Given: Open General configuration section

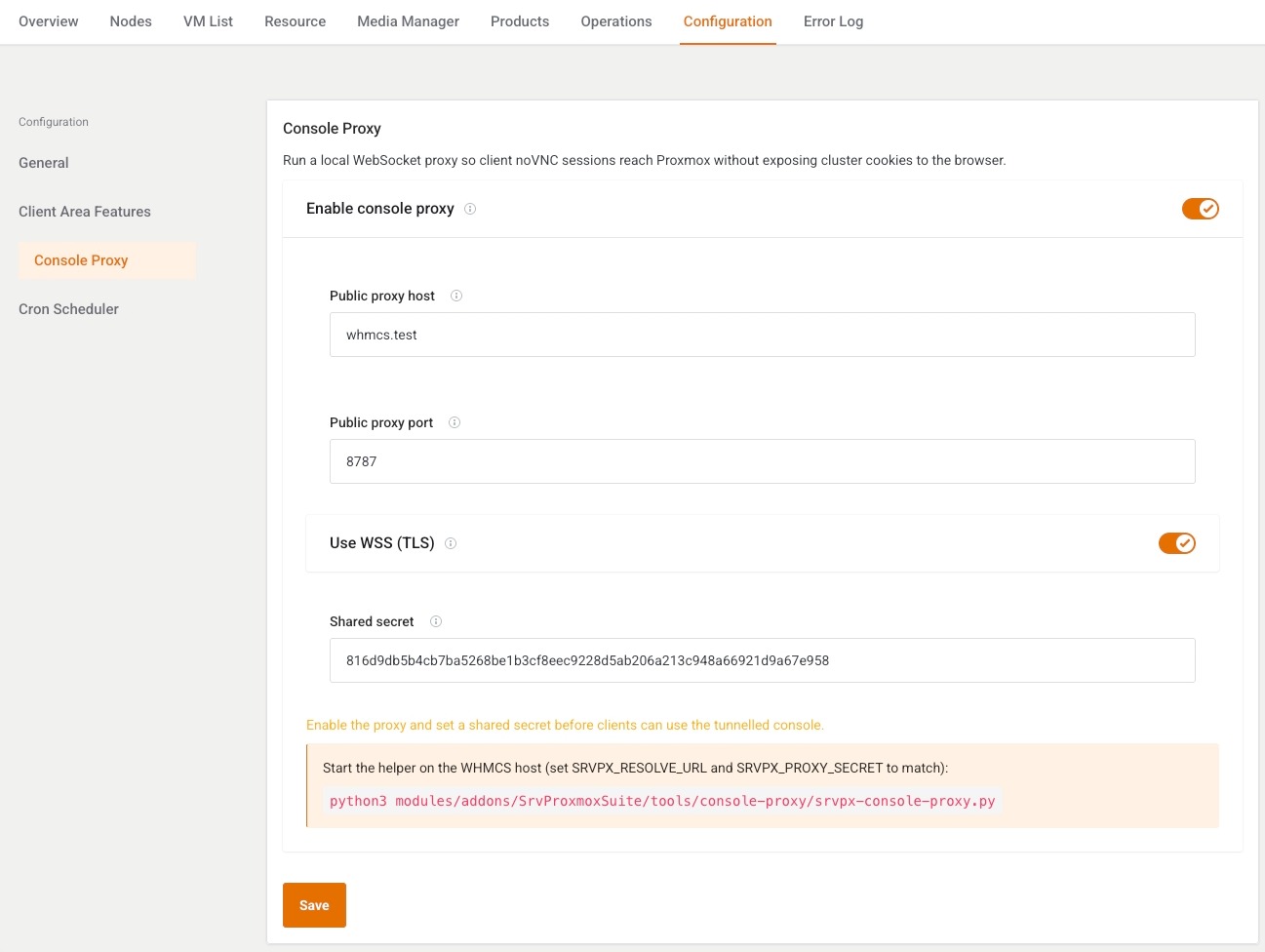Looking at the screenshot, I should 44,163.
